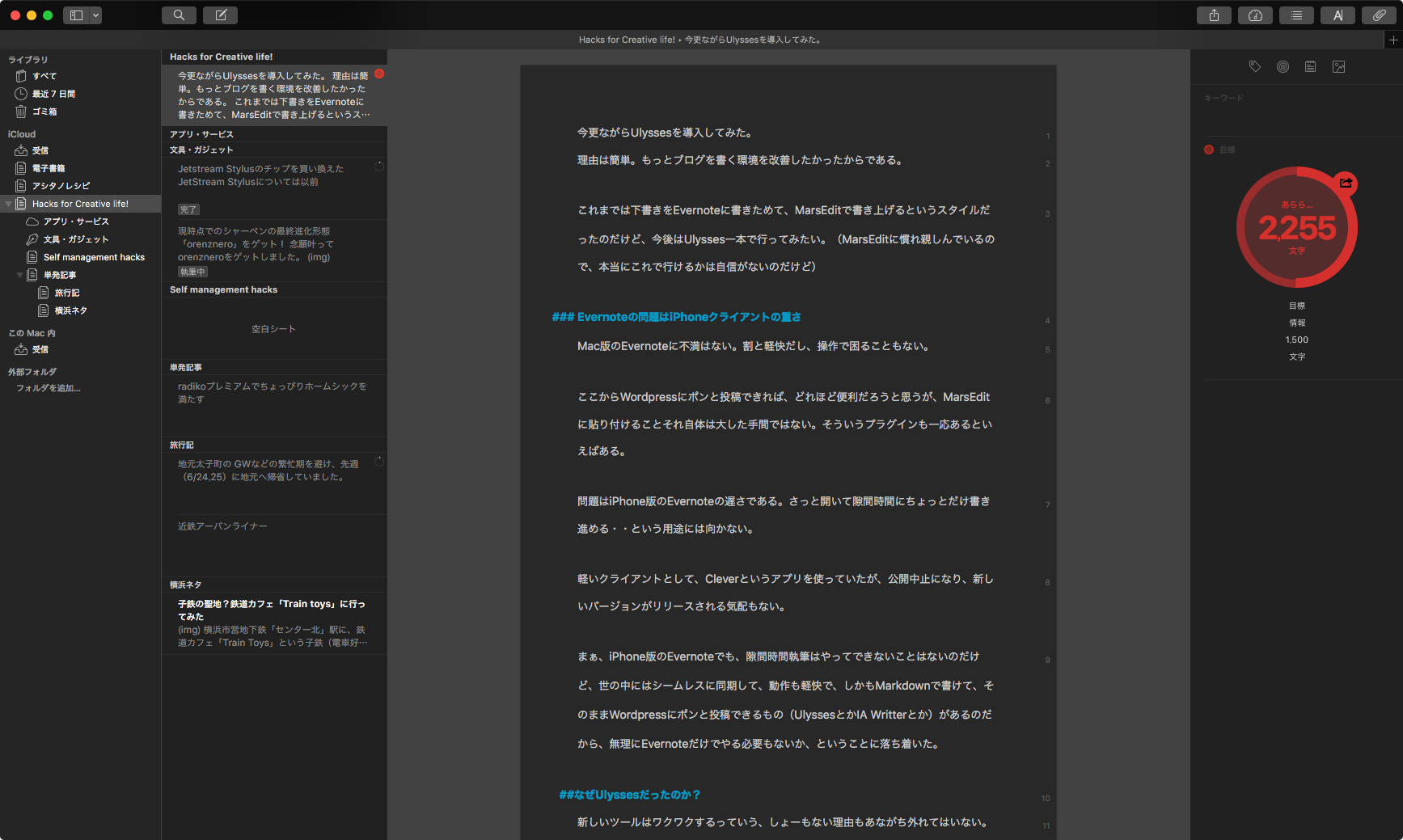
Task: Click フォルダを追加... to add a folder
Action: click(49, 388)
